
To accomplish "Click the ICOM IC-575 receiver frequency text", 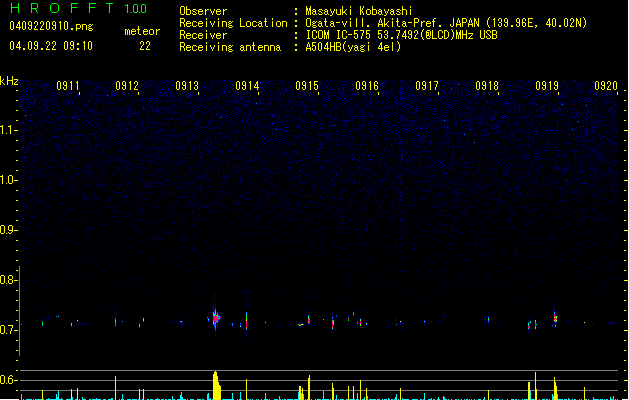I will [x=401, y=35].
